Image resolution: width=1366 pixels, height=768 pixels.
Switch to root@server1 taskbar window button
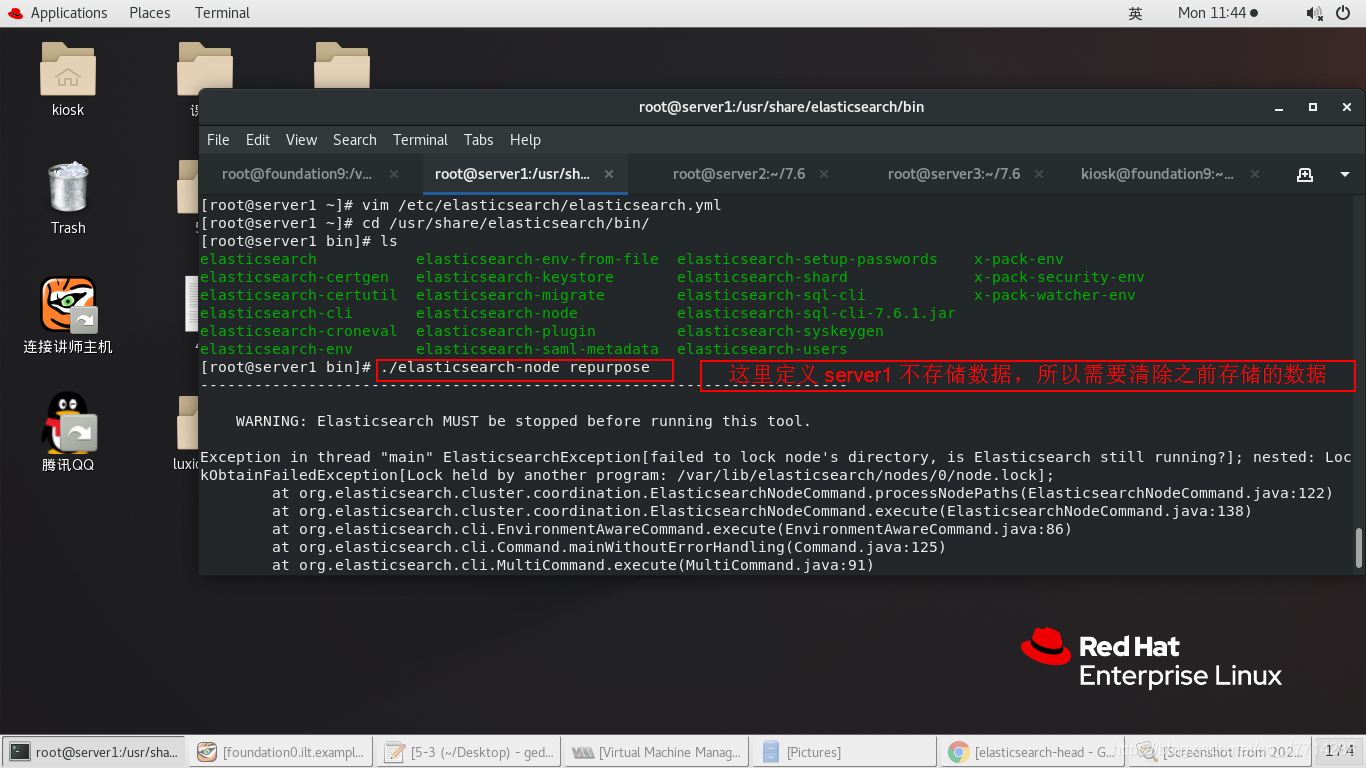pos(95,752)
